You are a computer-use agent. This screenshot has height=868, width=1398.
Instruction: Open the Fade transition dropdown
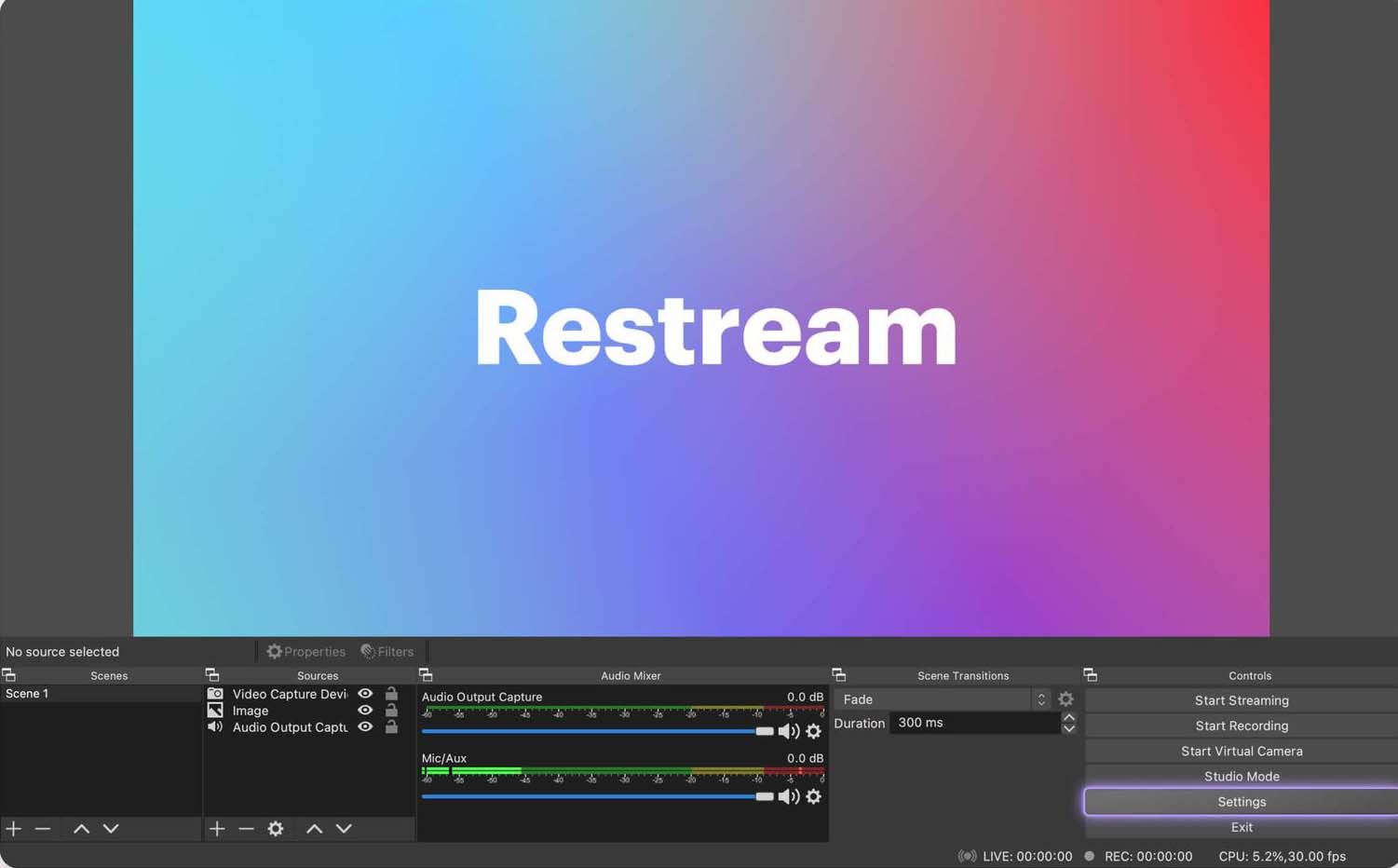[943, 699]
